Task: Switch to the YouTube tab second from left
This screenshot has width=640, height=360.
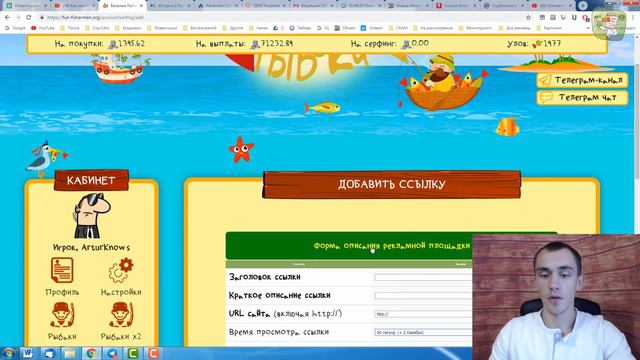Action: point(73,6)
